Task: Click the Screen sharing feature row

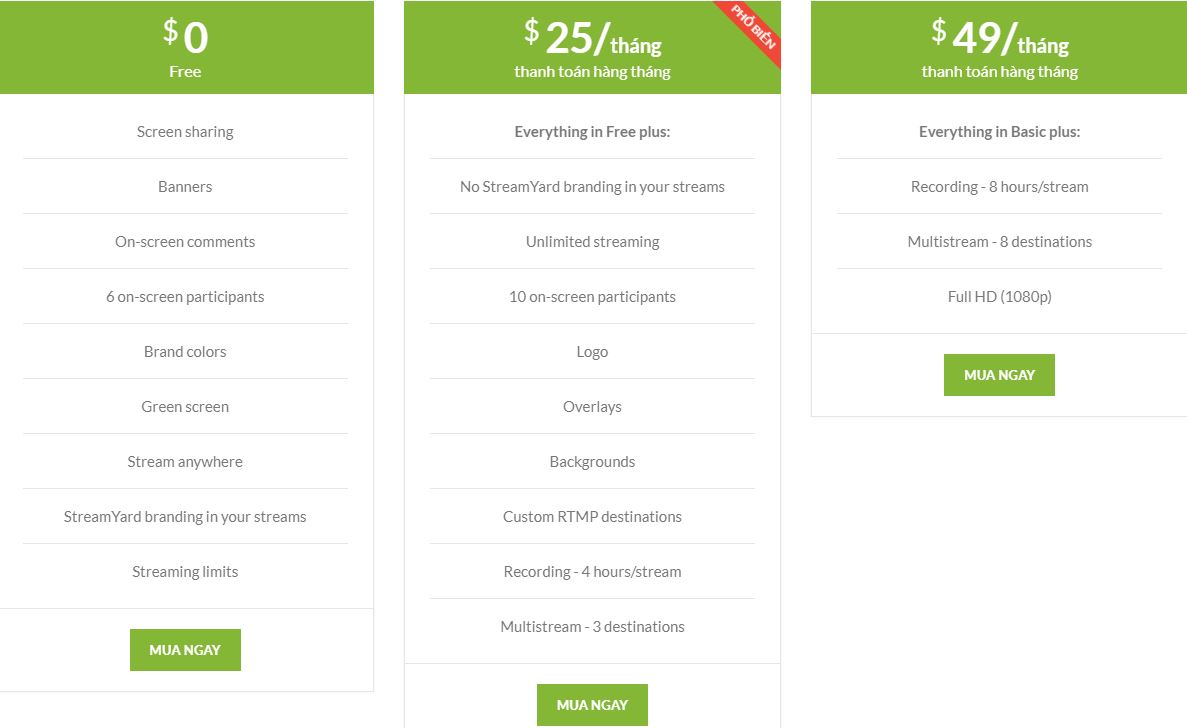Action: click(185, 132)
